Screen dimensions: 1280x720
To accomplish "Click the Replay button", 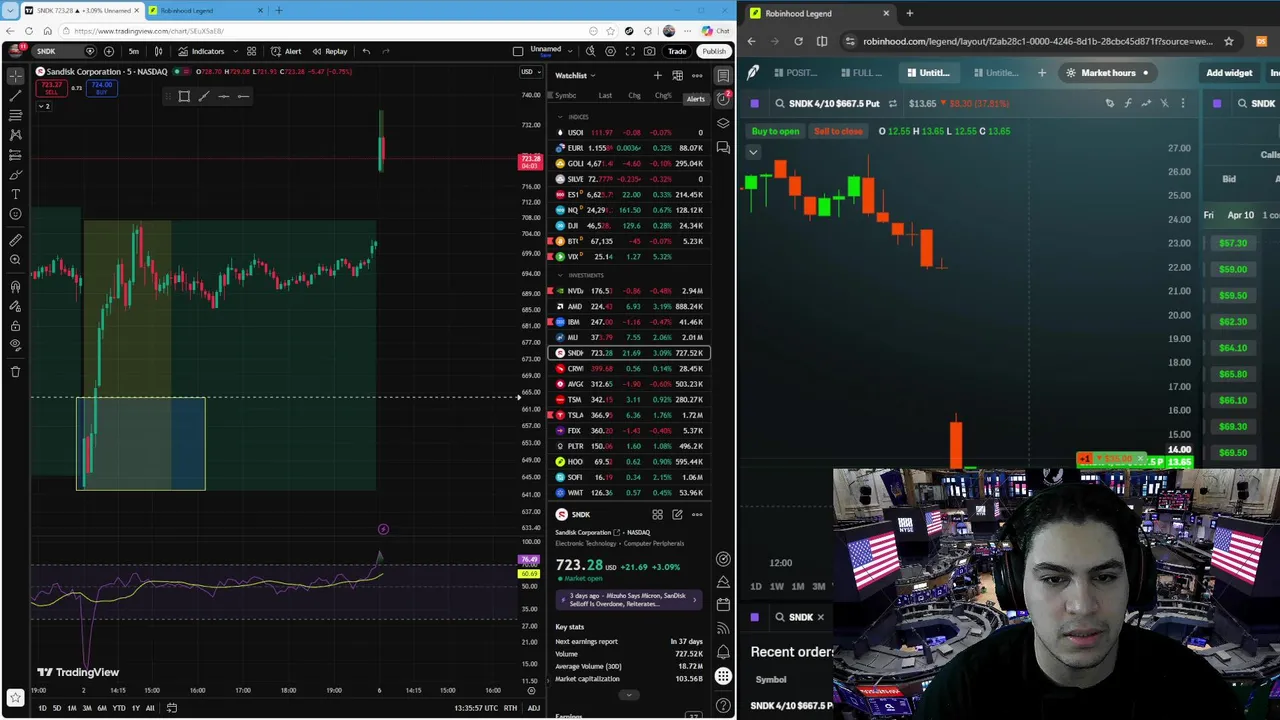I will (x=330, y=51).
